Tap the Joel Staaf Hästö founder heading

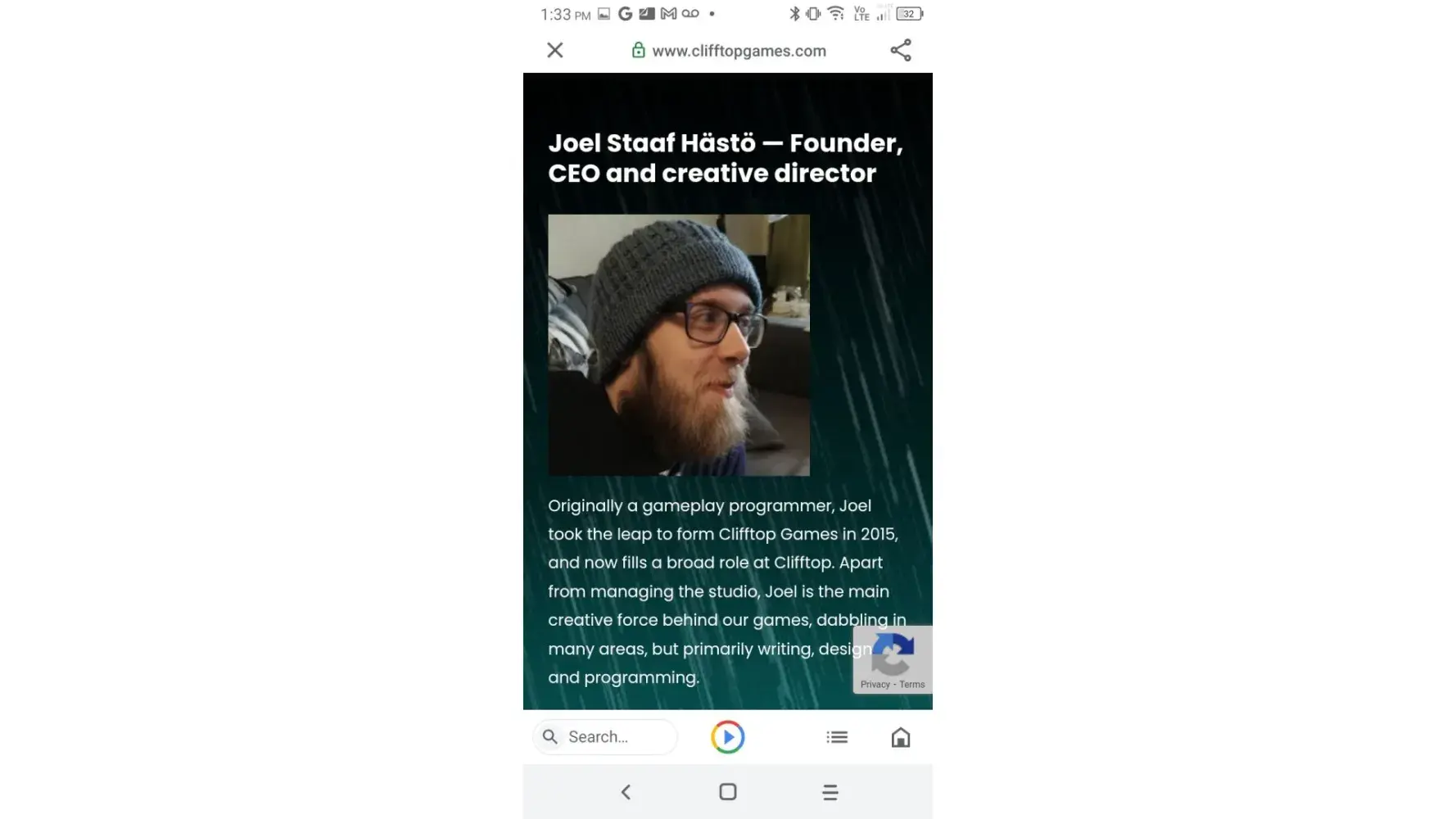[x=726, y=157]
